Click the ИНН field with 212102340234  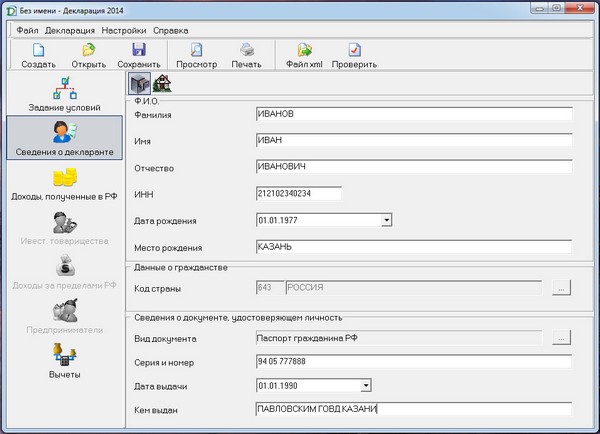tap(298, 193)
